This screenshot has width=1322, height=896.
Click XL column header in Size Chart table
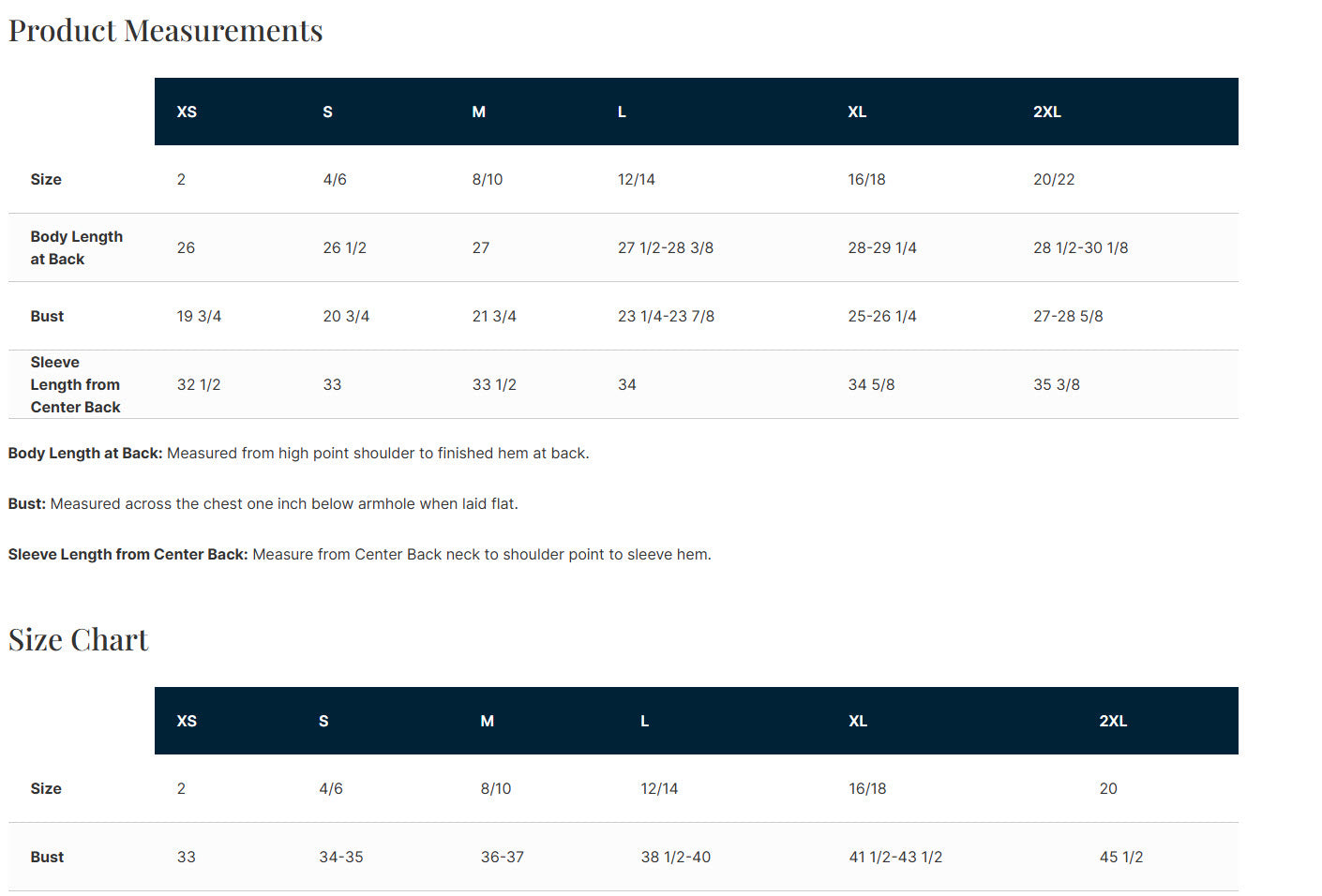tap(857, 721)
